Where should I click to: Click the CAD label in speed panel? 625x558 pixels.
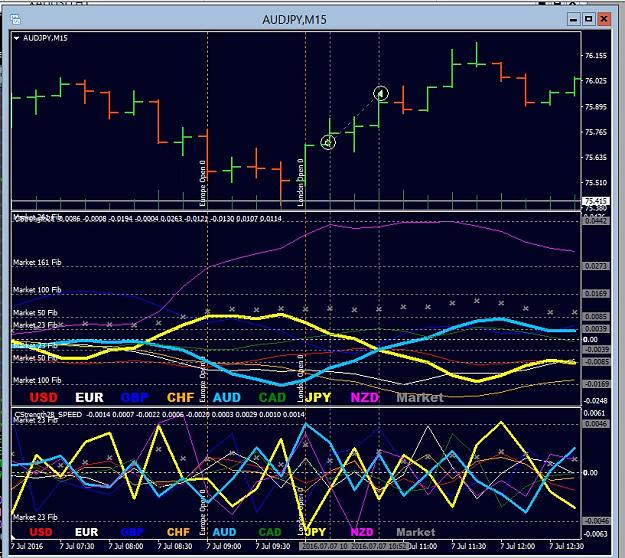tap(270, 532)
